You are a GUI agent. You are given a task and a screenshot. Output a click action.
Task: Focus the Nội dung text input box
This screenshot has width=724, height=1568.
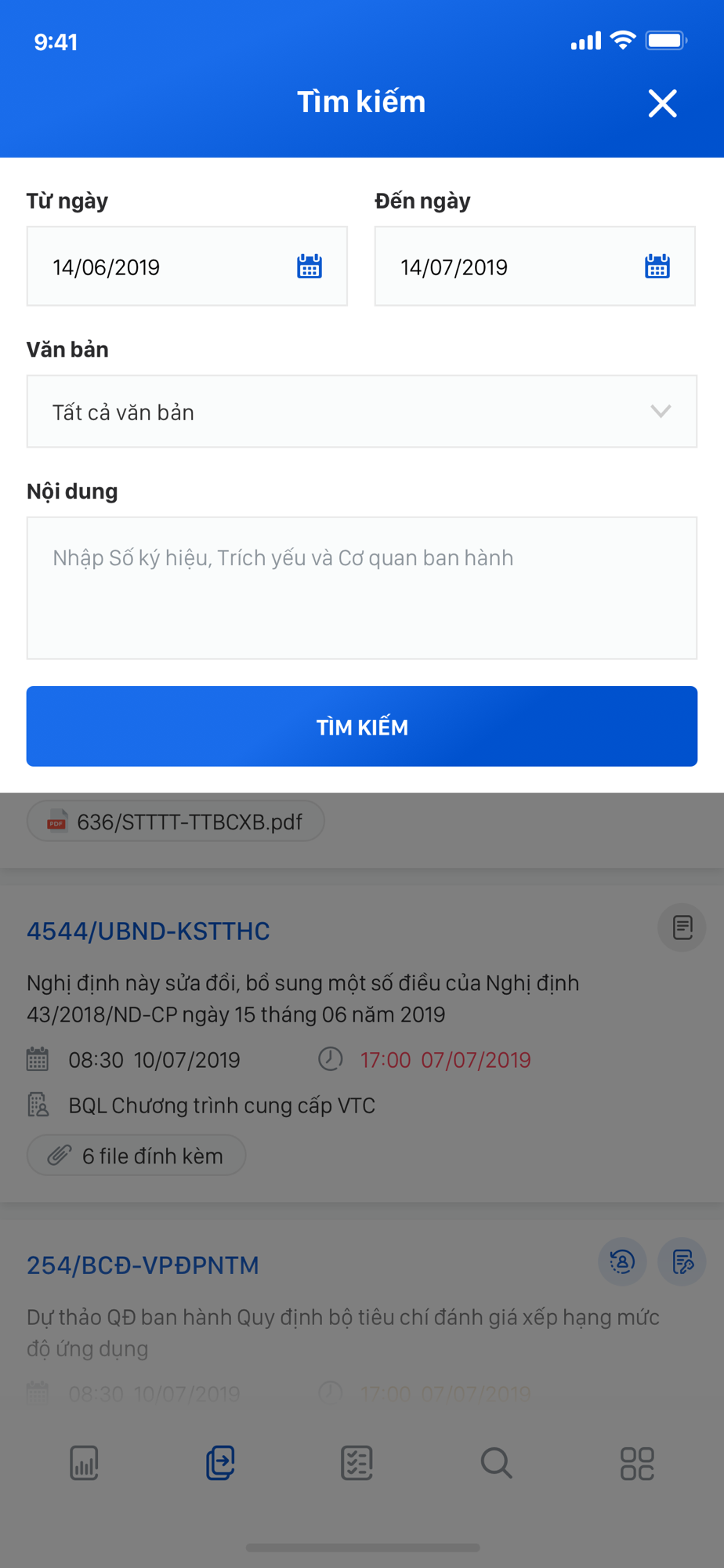362,588
